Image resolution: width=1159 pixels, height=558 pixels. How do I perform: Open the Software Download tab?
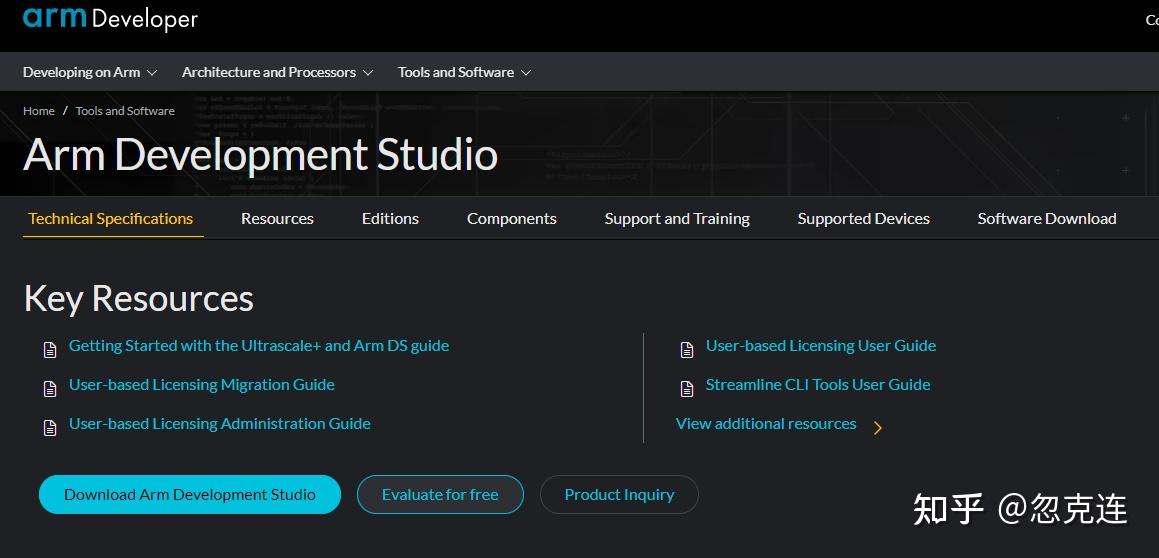[1046, 218]
